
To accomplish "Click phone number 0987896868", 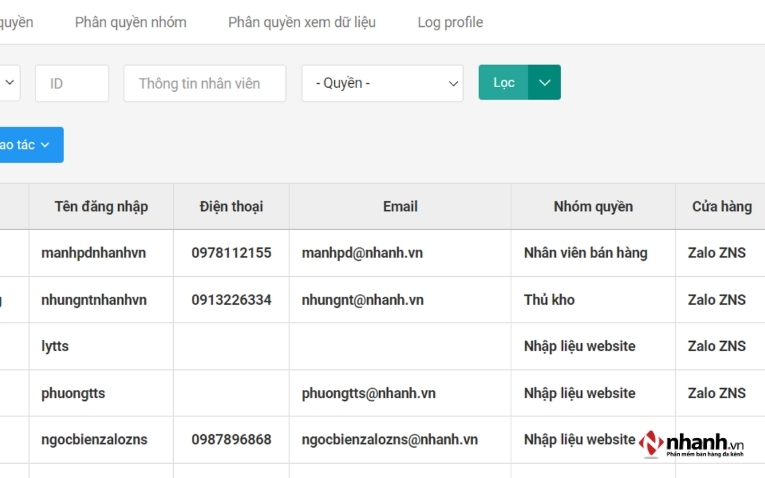I will coord(231,439).
